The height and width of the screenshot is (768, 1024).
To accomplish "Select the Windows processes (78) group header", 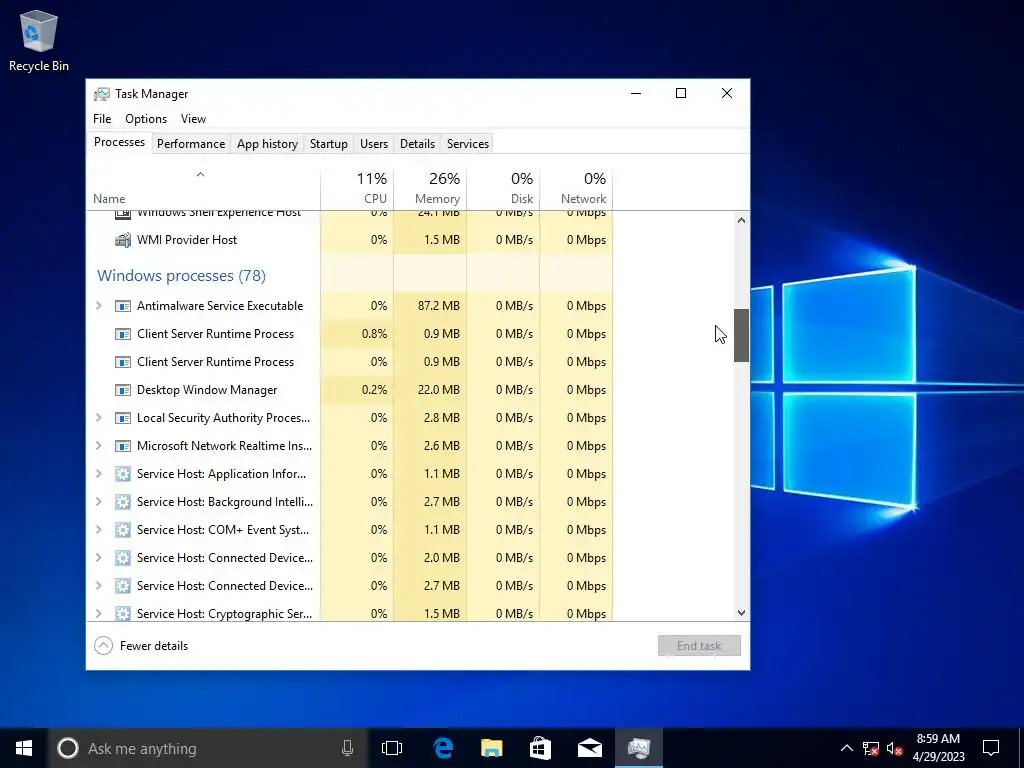I will 182,276.
